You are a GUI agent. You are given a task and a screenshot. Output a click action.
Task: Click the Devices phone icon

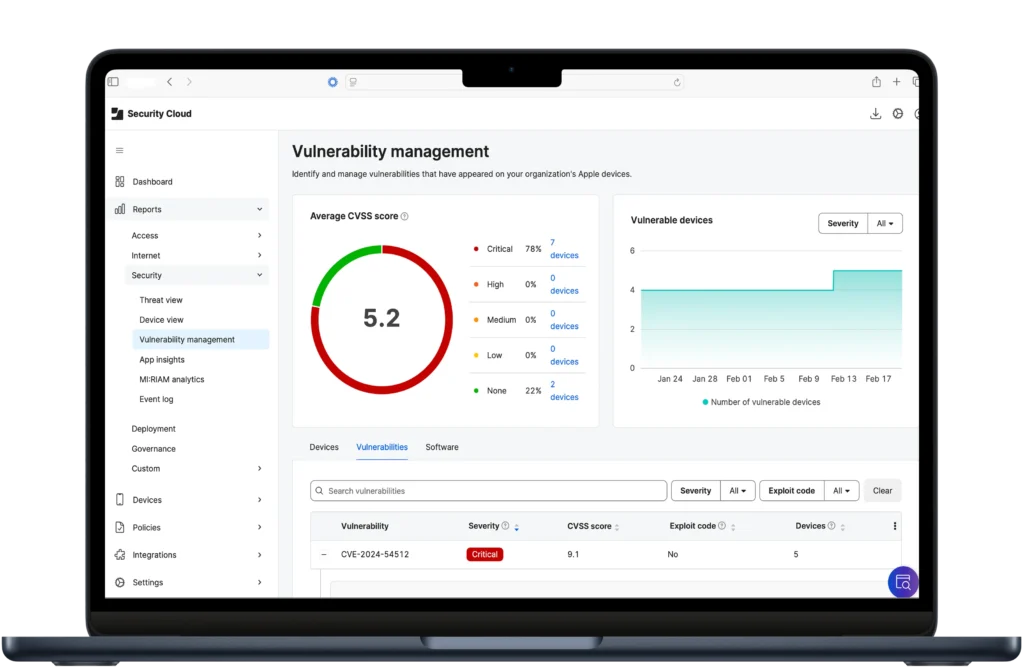tap(120, 500)
